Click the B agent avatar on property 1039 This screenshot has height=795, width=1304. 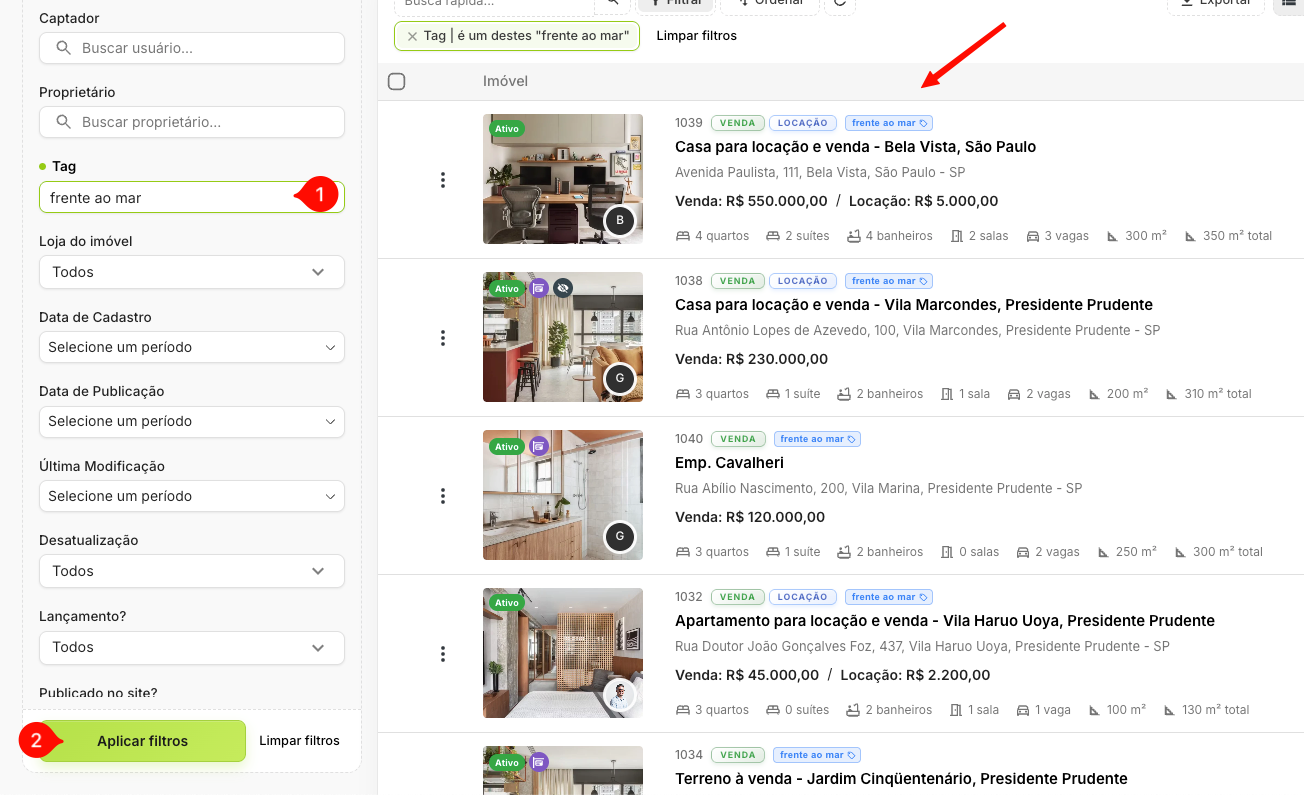(620, 220)
